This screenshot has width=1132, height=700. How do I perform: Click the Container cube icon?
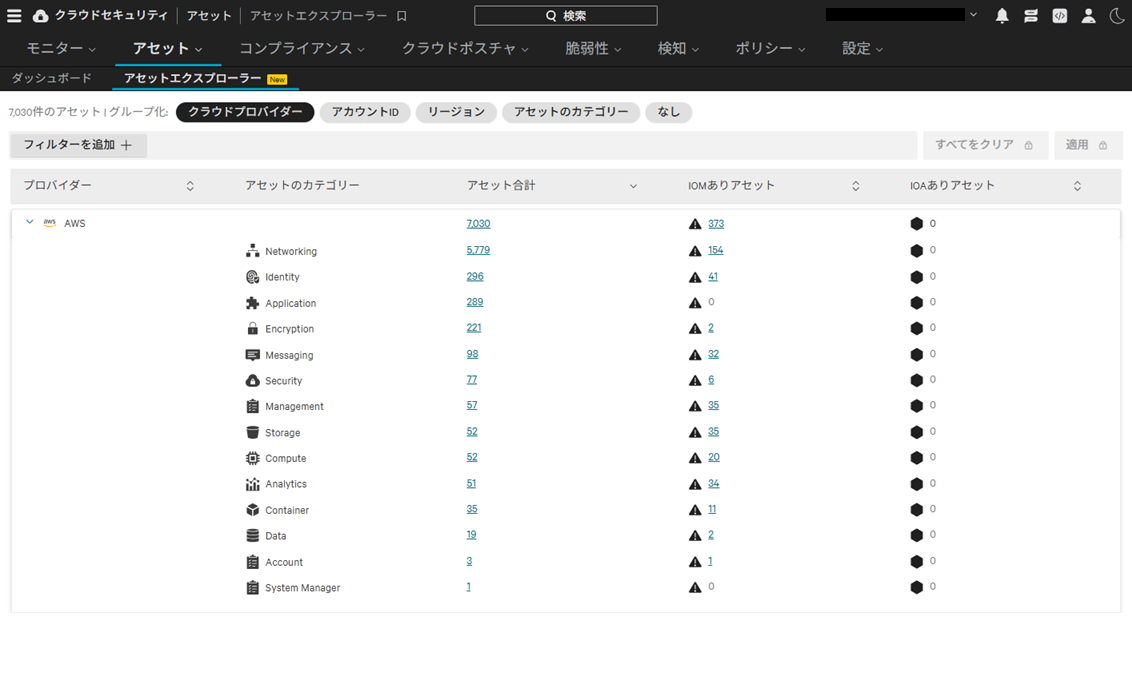click(253, 510)
